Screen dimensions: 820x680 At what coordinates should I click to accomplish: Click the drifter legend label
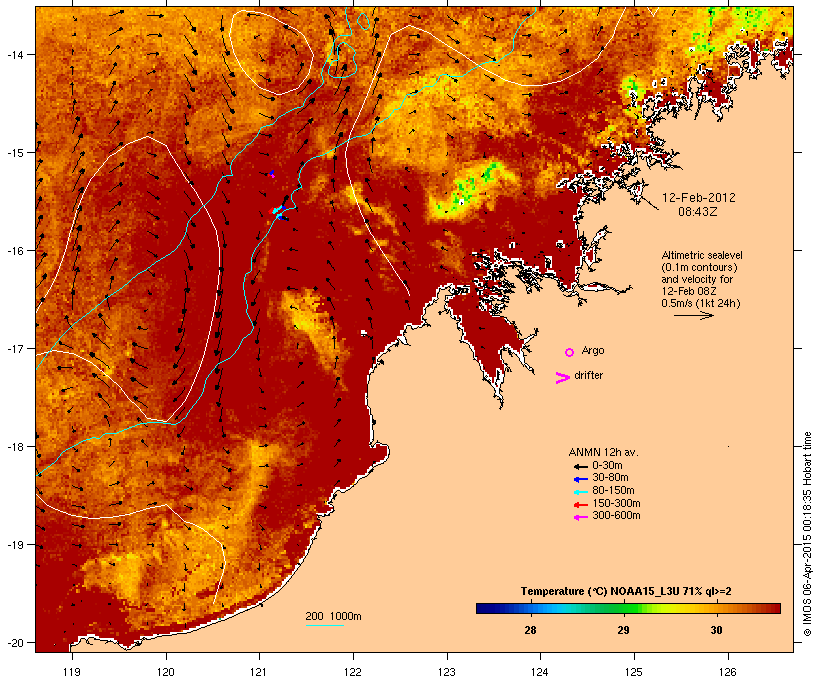[588, 375]
